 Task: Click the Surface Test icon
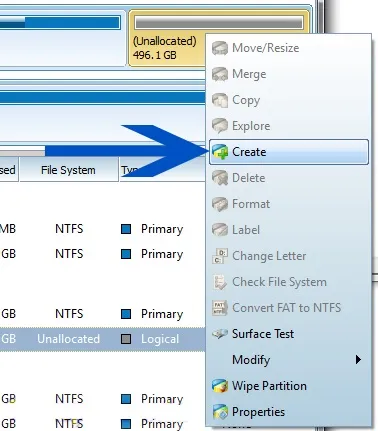tap(220, 334)
